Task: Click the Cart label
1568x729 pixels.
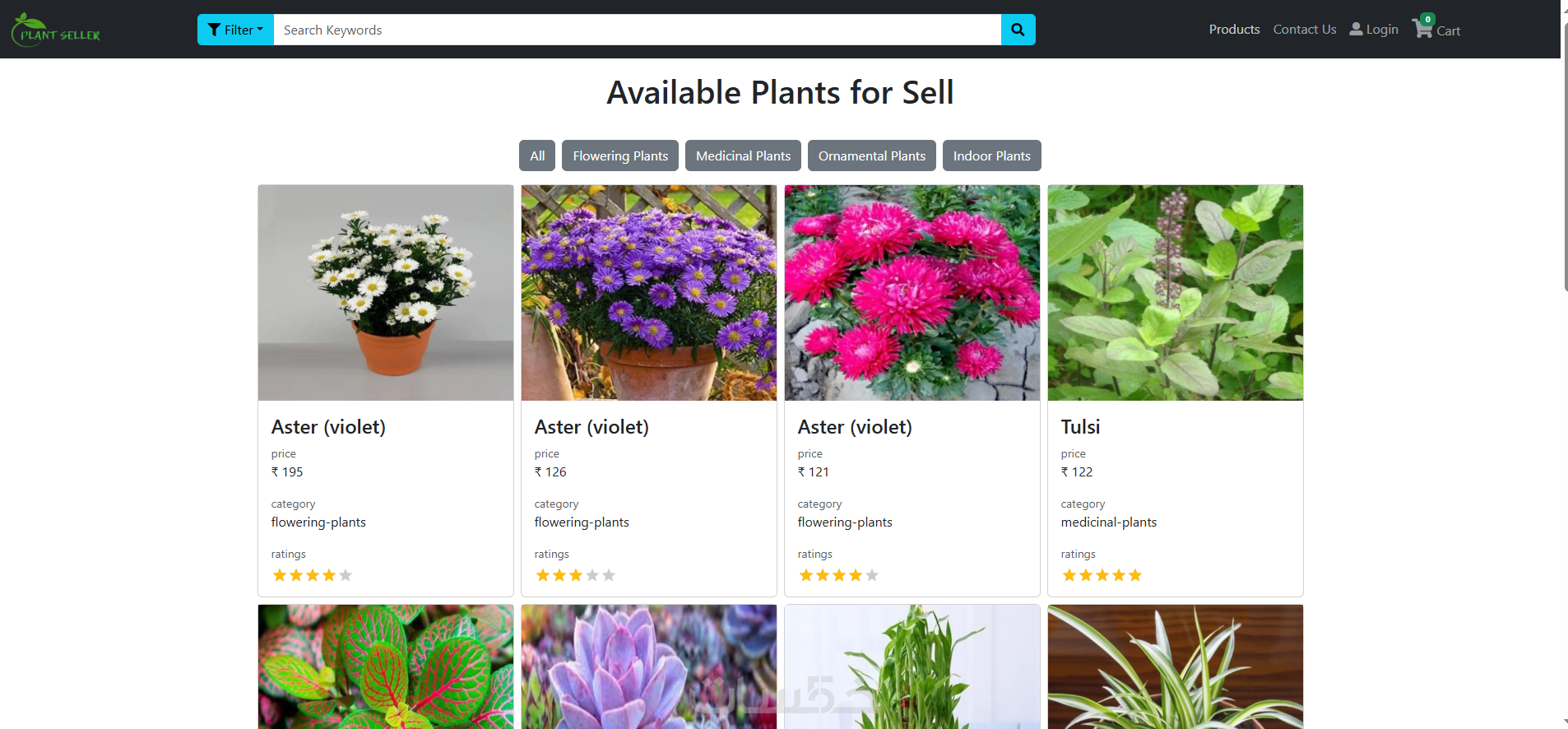Action: point(1449,31)
